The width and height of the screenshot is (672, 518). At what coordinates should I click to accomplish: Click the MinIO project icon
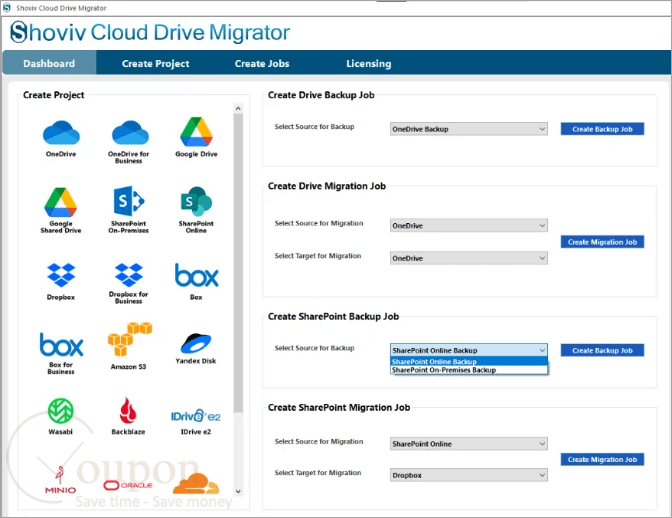click(x=60, y=480)
